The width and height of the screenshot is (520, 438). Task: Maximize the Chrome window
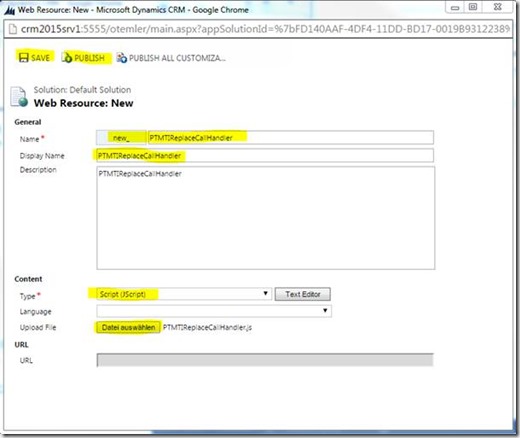click(473, 7)
